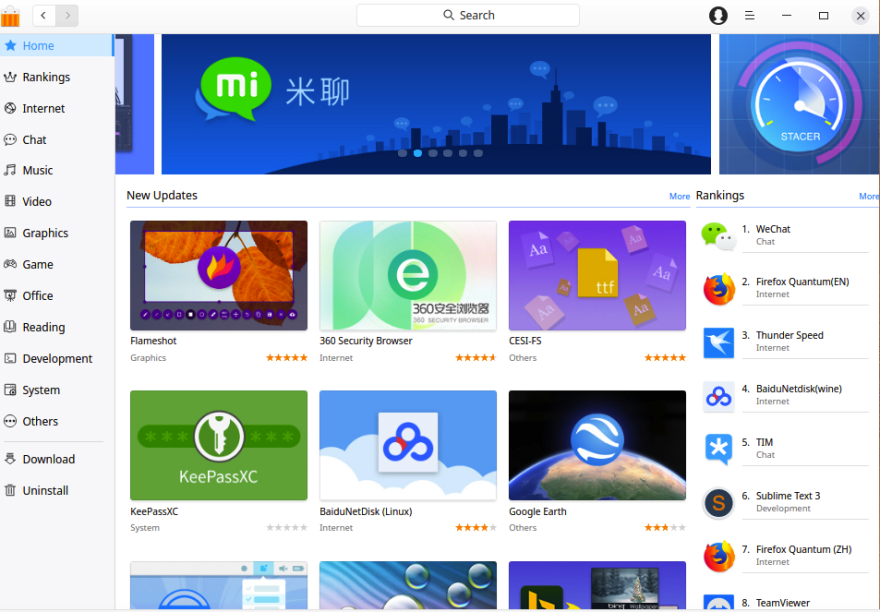
Task: Click Google Earth's star rating
Action: [665, 527]
